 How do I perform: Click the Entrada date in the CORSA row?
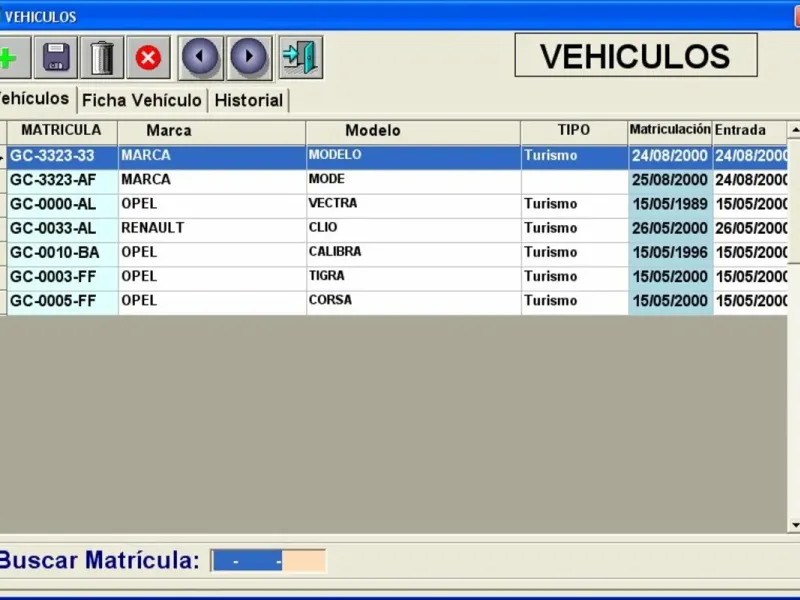(750, 302)
